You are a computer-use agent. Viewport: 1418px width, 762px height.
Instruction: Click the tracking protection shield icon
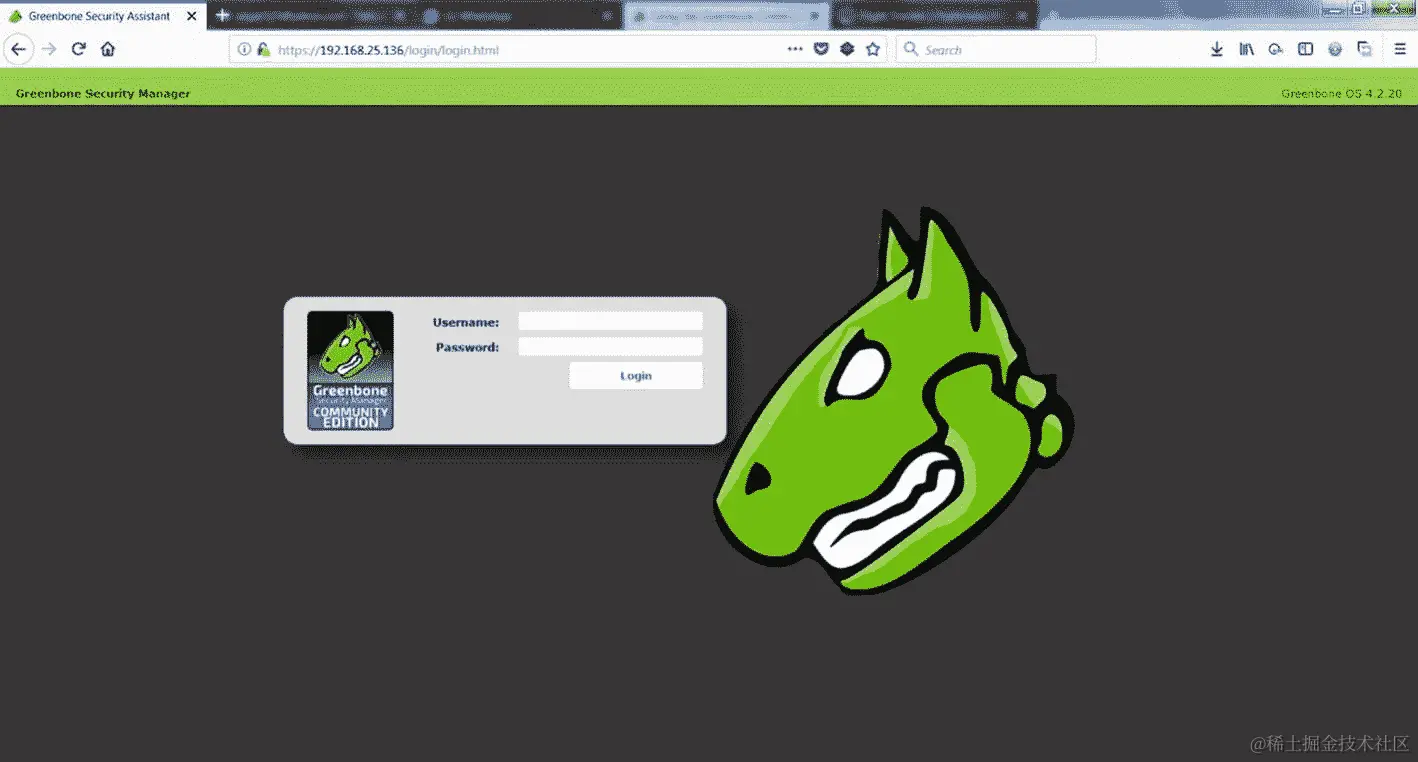pos(820,48)
